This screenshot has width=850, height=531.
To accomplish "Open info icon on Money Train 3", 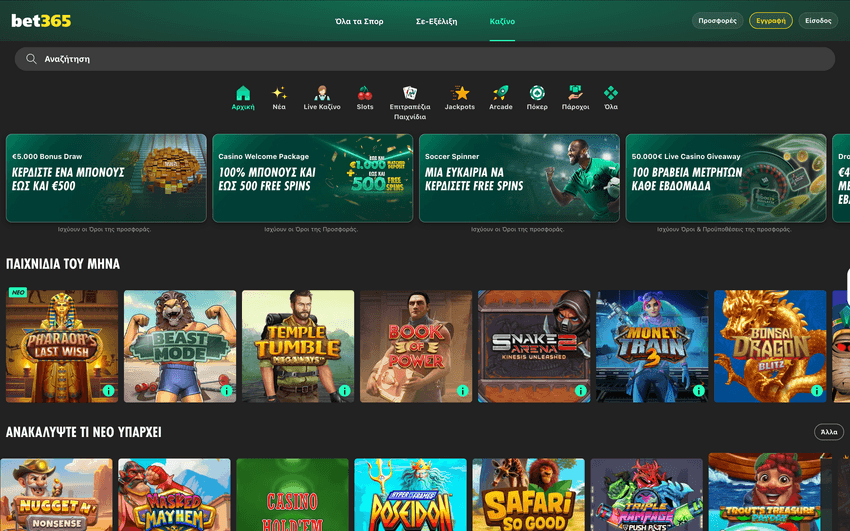I will 699,391.
